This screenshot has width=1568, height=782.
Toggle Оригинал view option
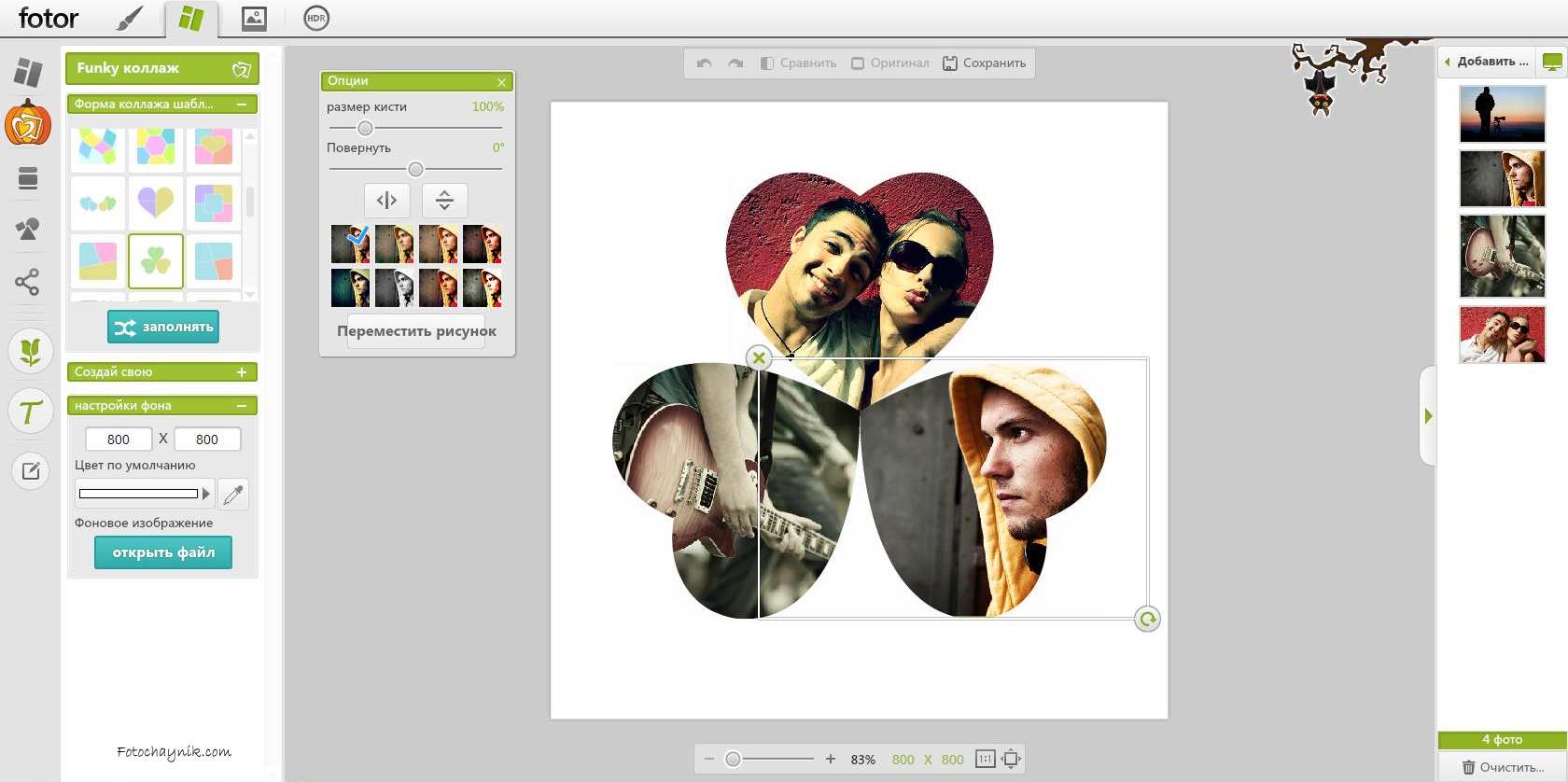(x=890, y=63)
